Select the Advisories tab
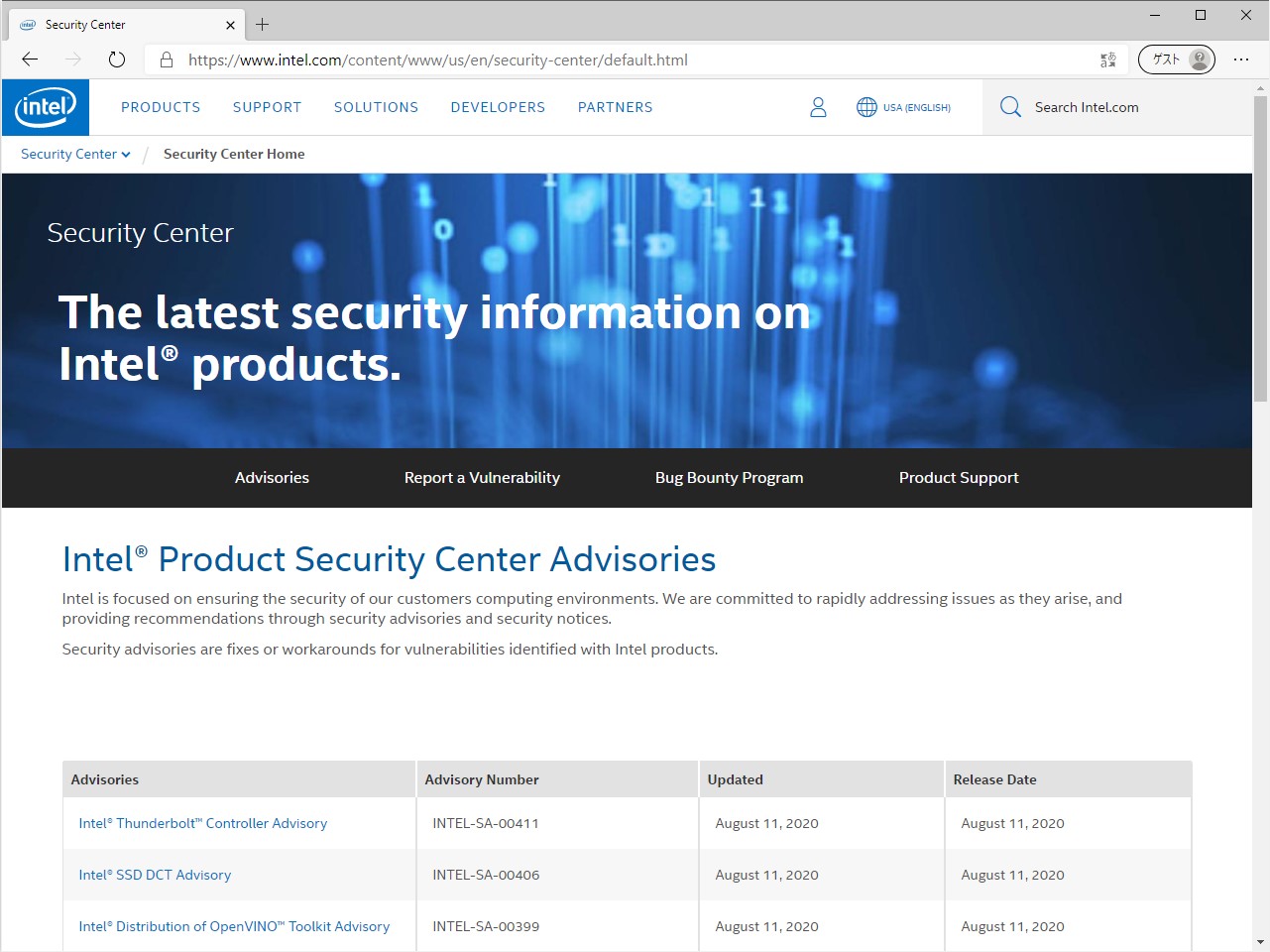This screenshot has height=952, width=1270. click(x=272, y=478)
